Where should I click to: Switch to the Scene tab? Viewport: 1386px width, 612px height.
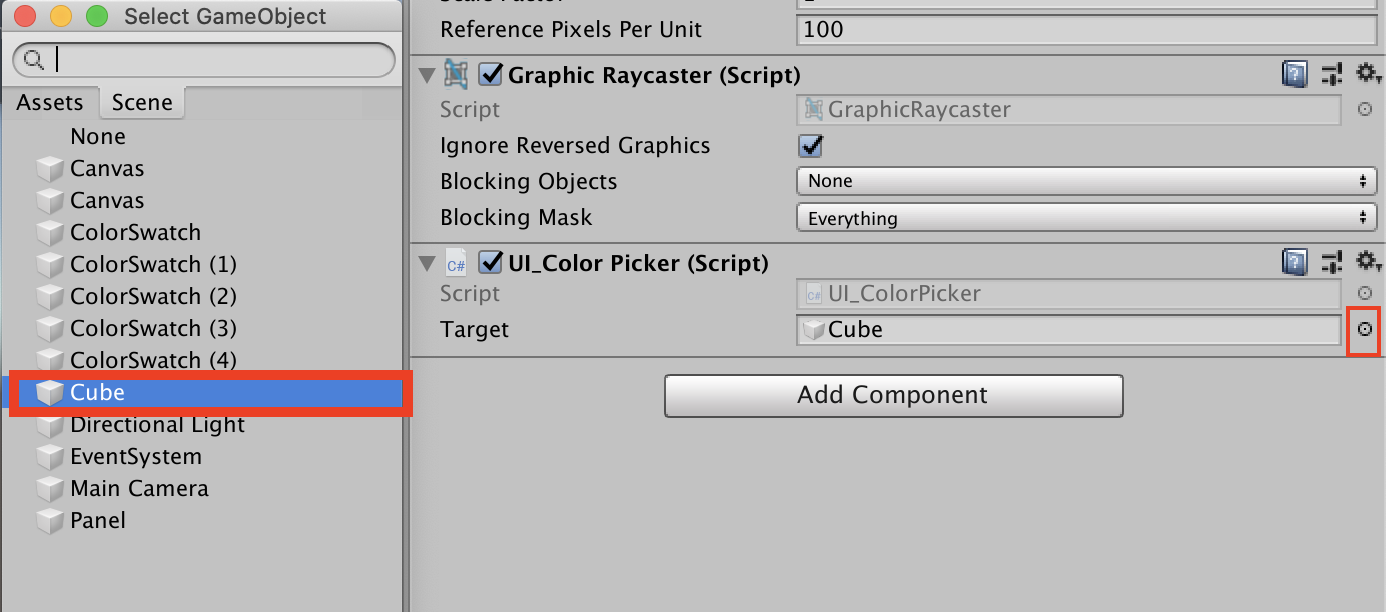(142, 102)
